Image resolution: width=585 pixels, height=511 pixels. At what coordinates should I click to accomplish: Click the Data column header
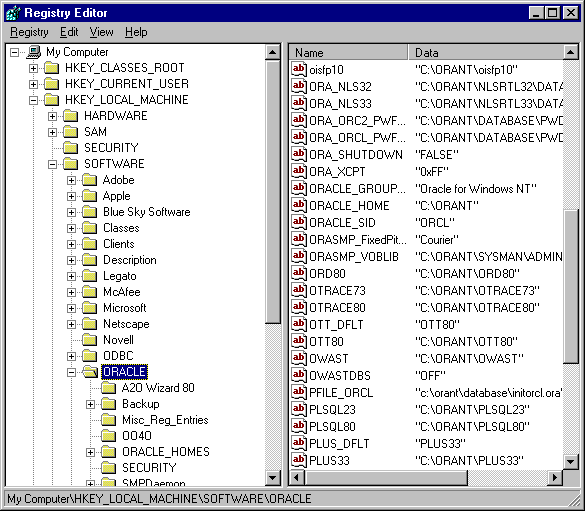[486, 53]
